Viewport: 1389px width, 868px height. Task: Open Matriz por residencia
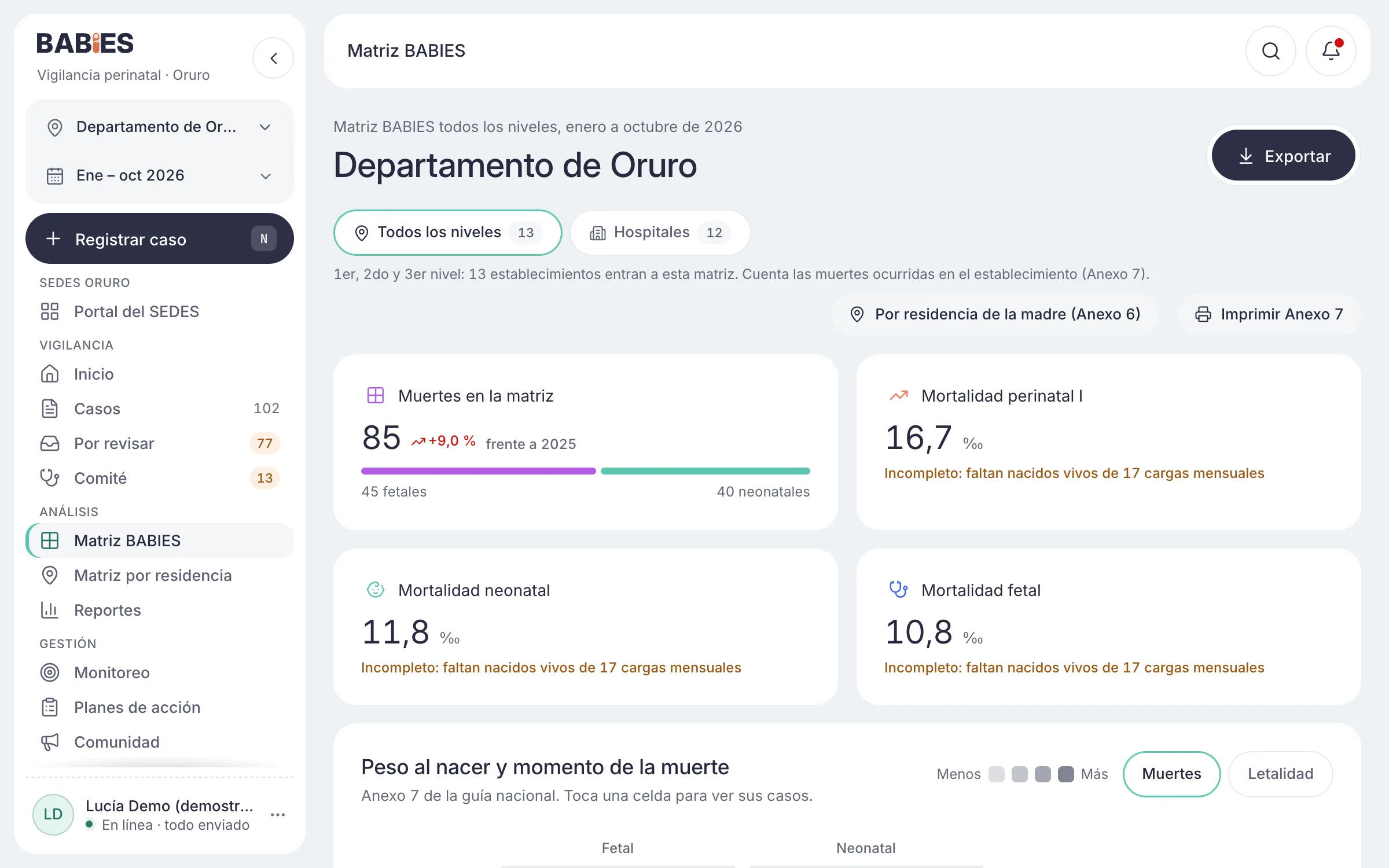point(160,575)
